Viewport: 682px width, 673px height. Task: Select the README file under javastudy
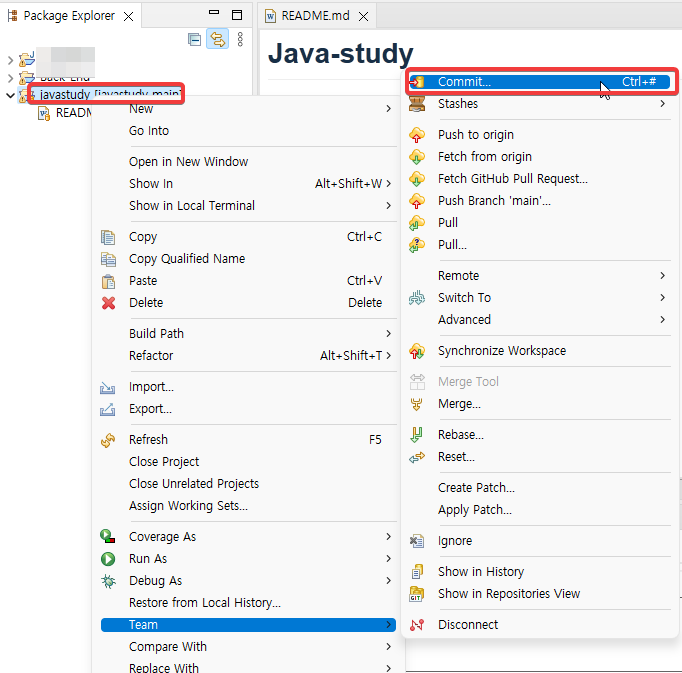click(73, 113)
